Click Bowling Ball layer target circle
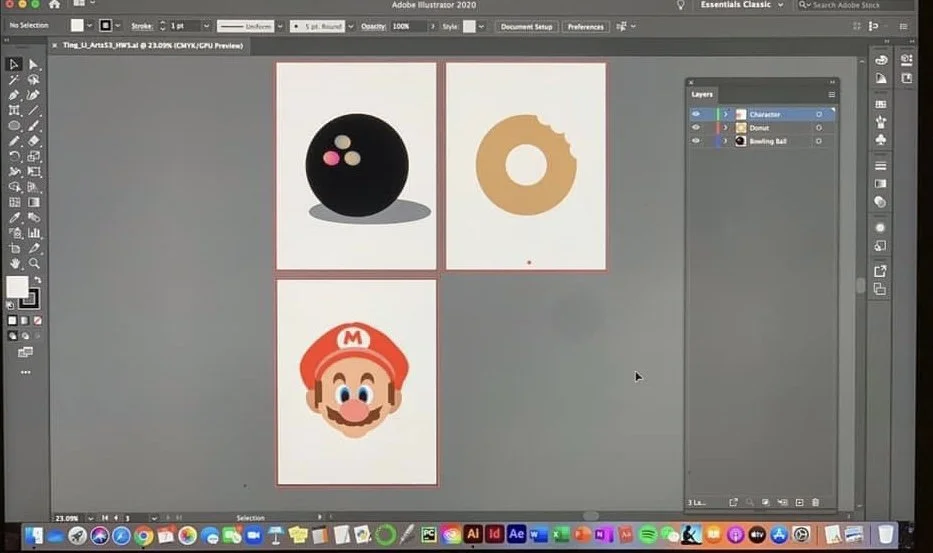933x553 pixels. coord(819,141)
